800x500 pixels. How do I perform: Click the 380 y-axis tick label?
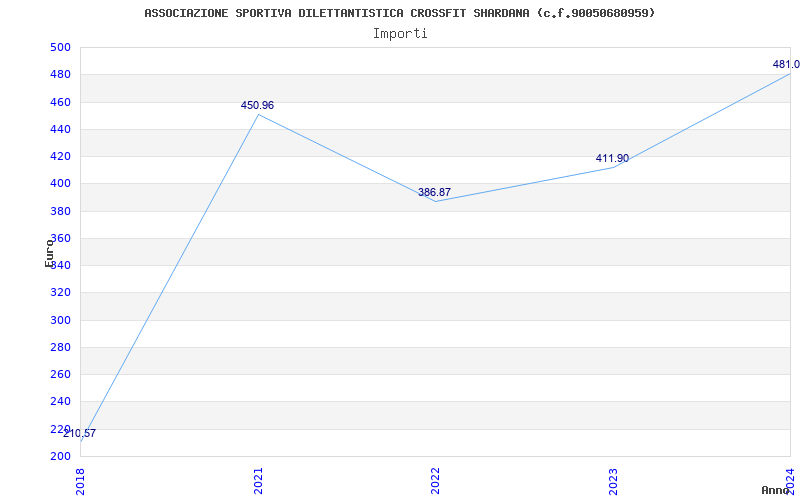[60, 211]
